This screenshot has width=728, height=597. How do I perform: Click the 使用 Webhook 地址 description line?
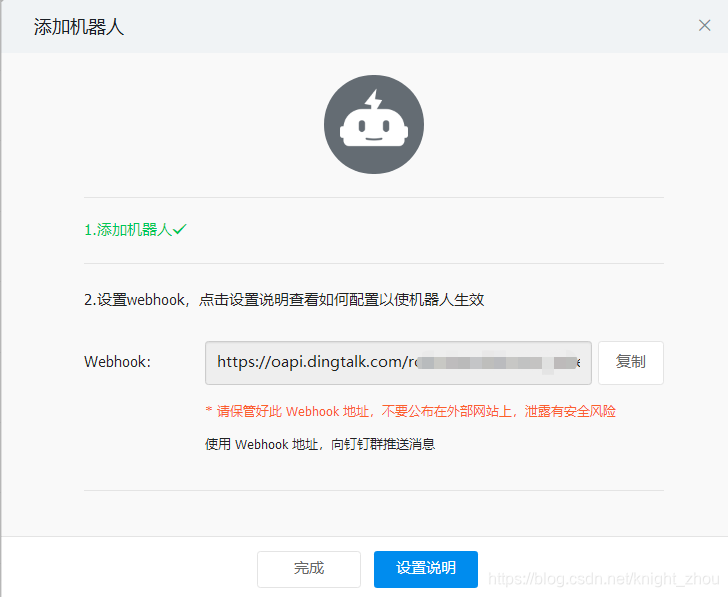[320, 444]
